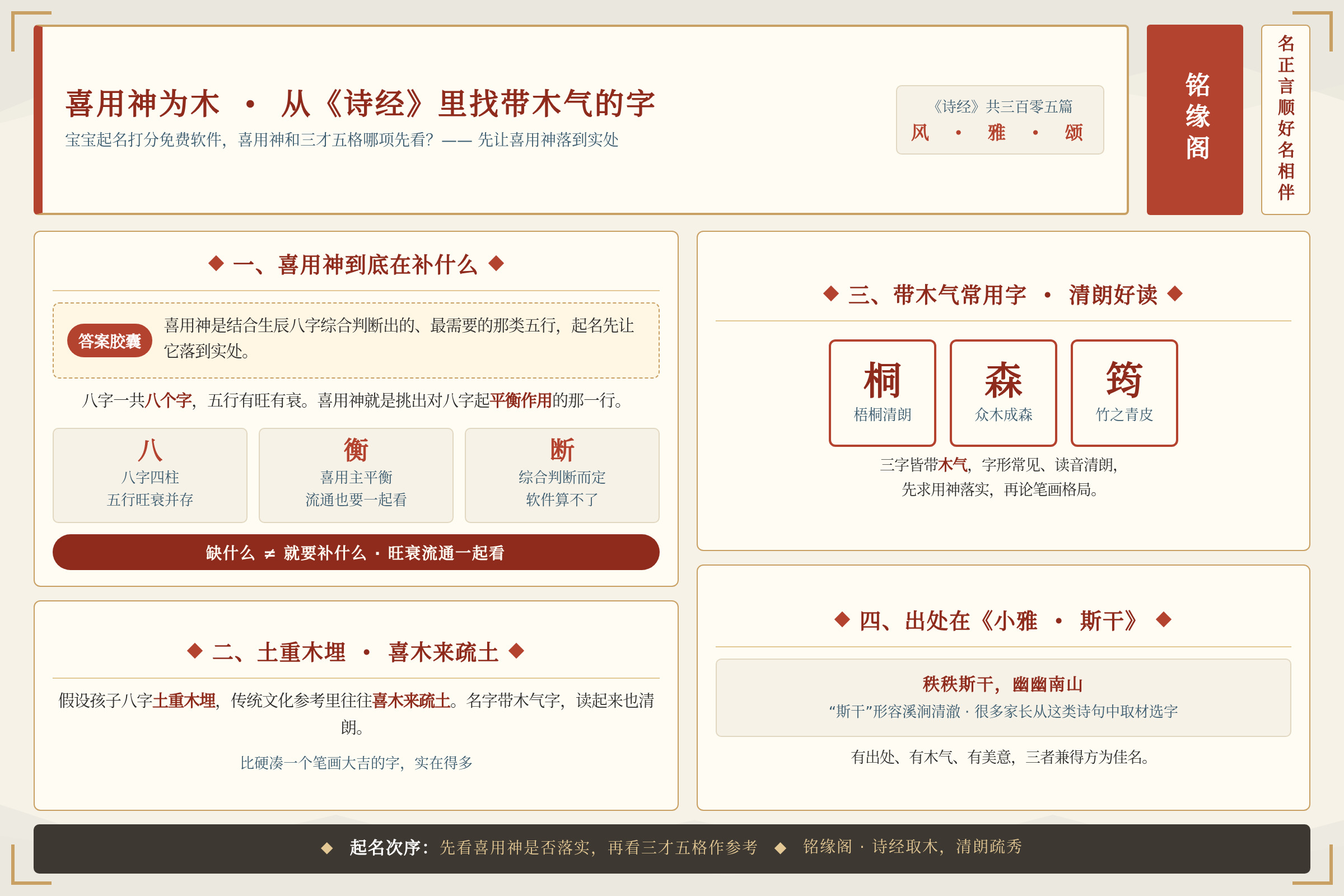Click the 名正言顺好名相伴 vertical slogan
The image size is (1344, 896).
(x=1285, y=119)
